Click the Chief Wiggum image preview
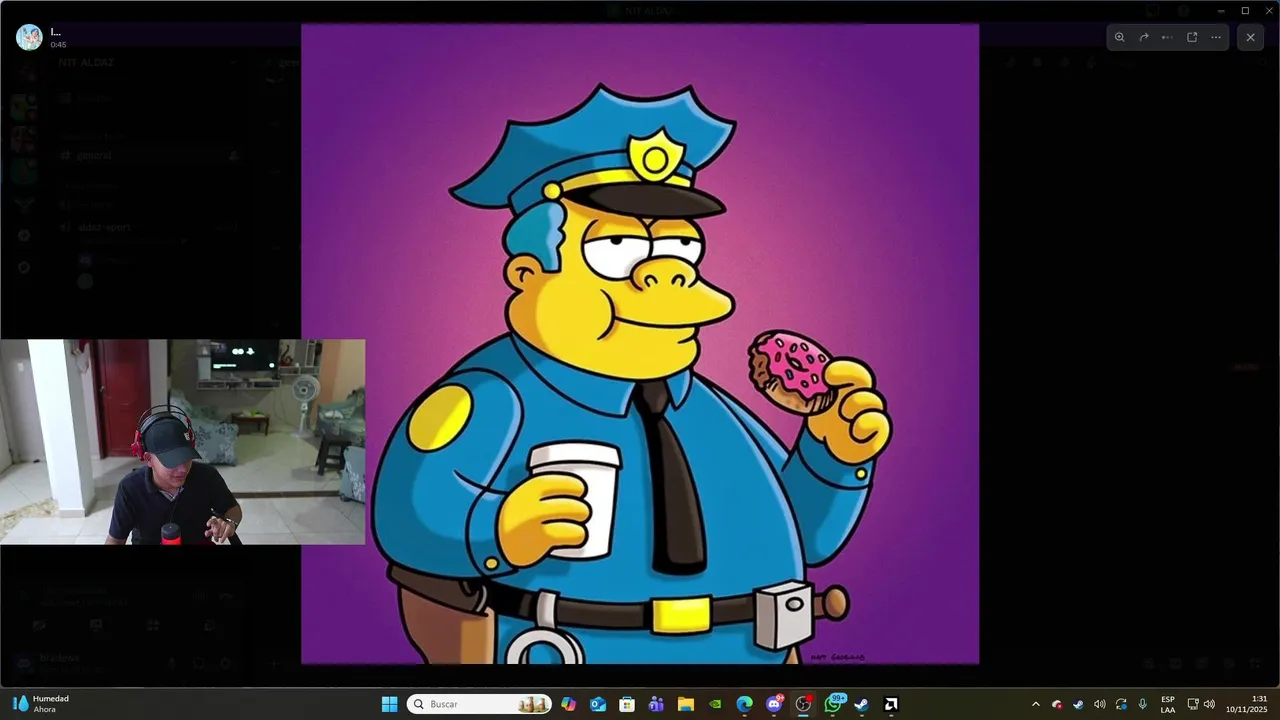This screenshot has height=720, width=1280. [640, 344]
